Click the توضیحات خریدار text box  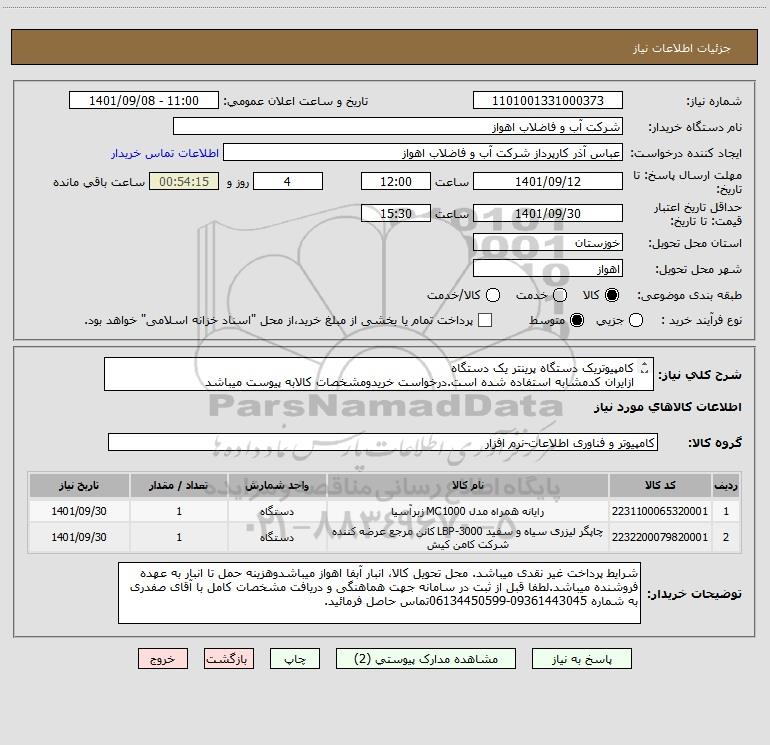pos(379,593)
